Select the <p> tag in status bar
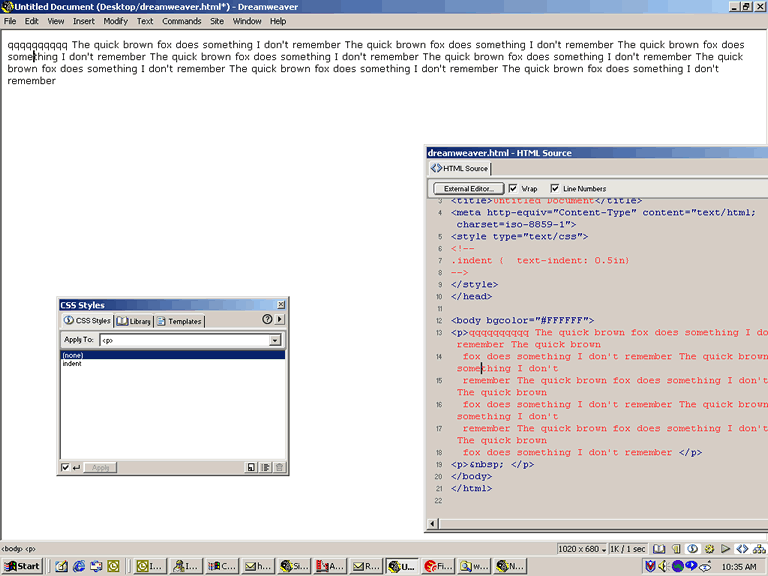768x576 pixels. pyautogui.click(x=30, y=549)
